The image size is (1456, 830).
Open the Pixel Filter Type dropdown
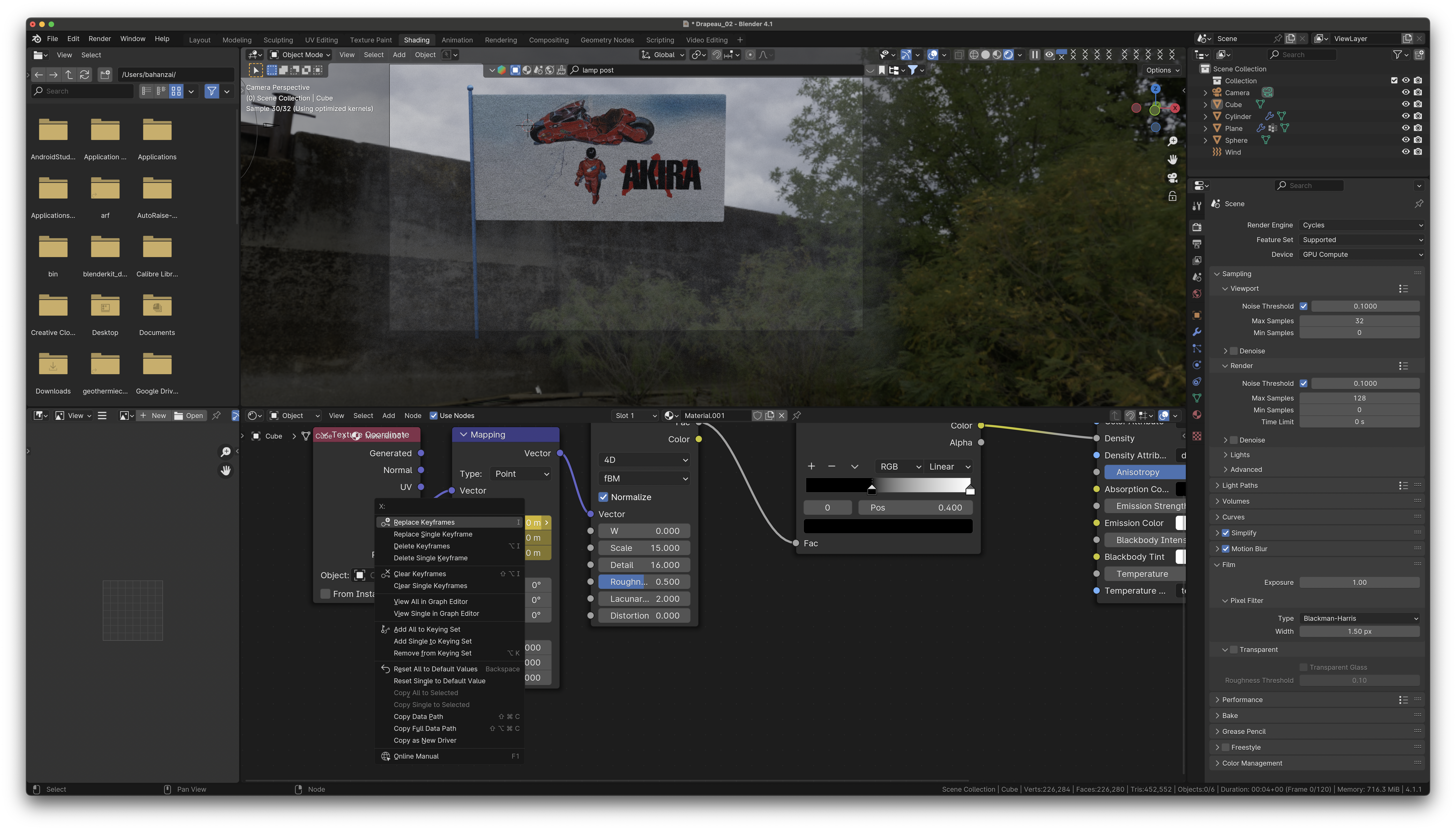pos(1360,618)
